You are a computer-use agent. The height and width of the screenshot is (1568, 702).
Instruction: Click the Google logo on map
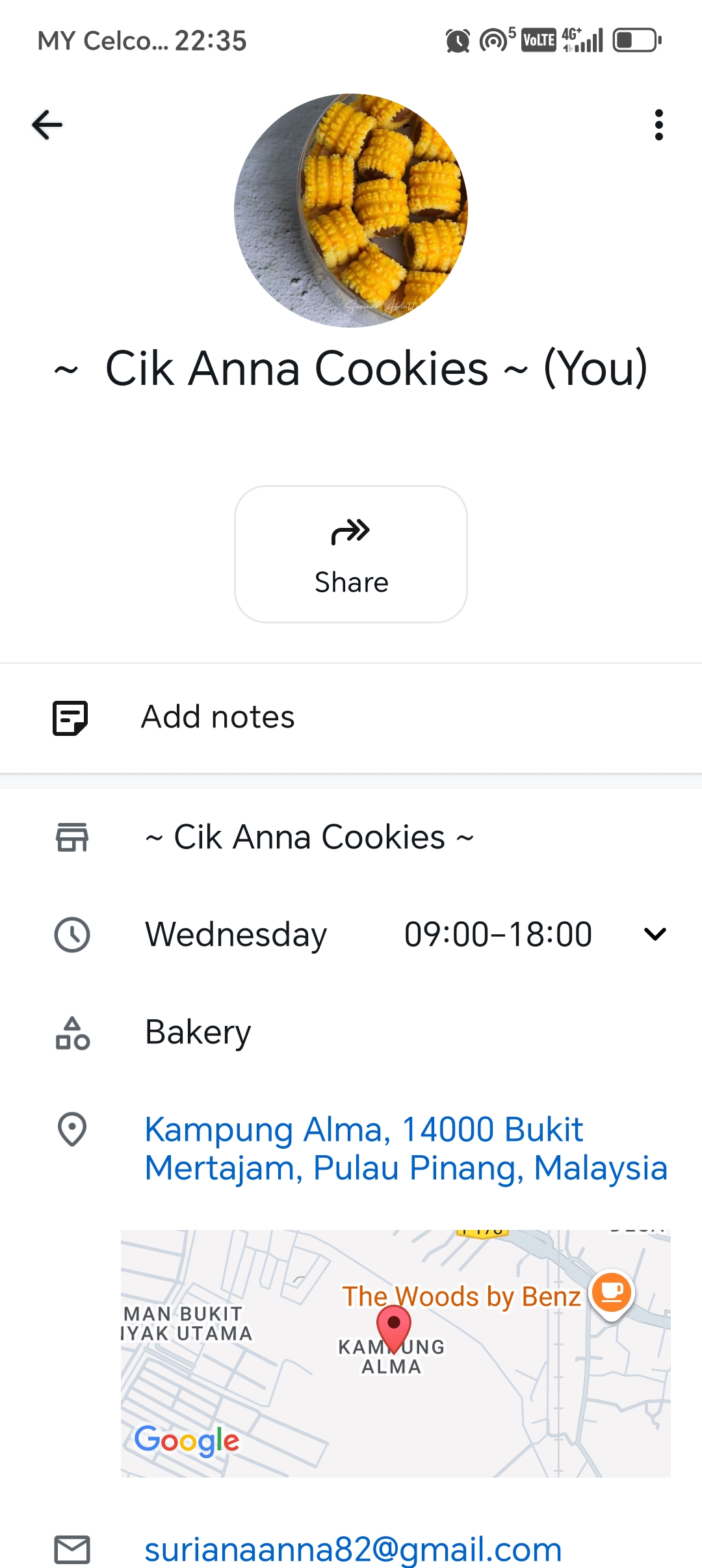coord(187,1441)
